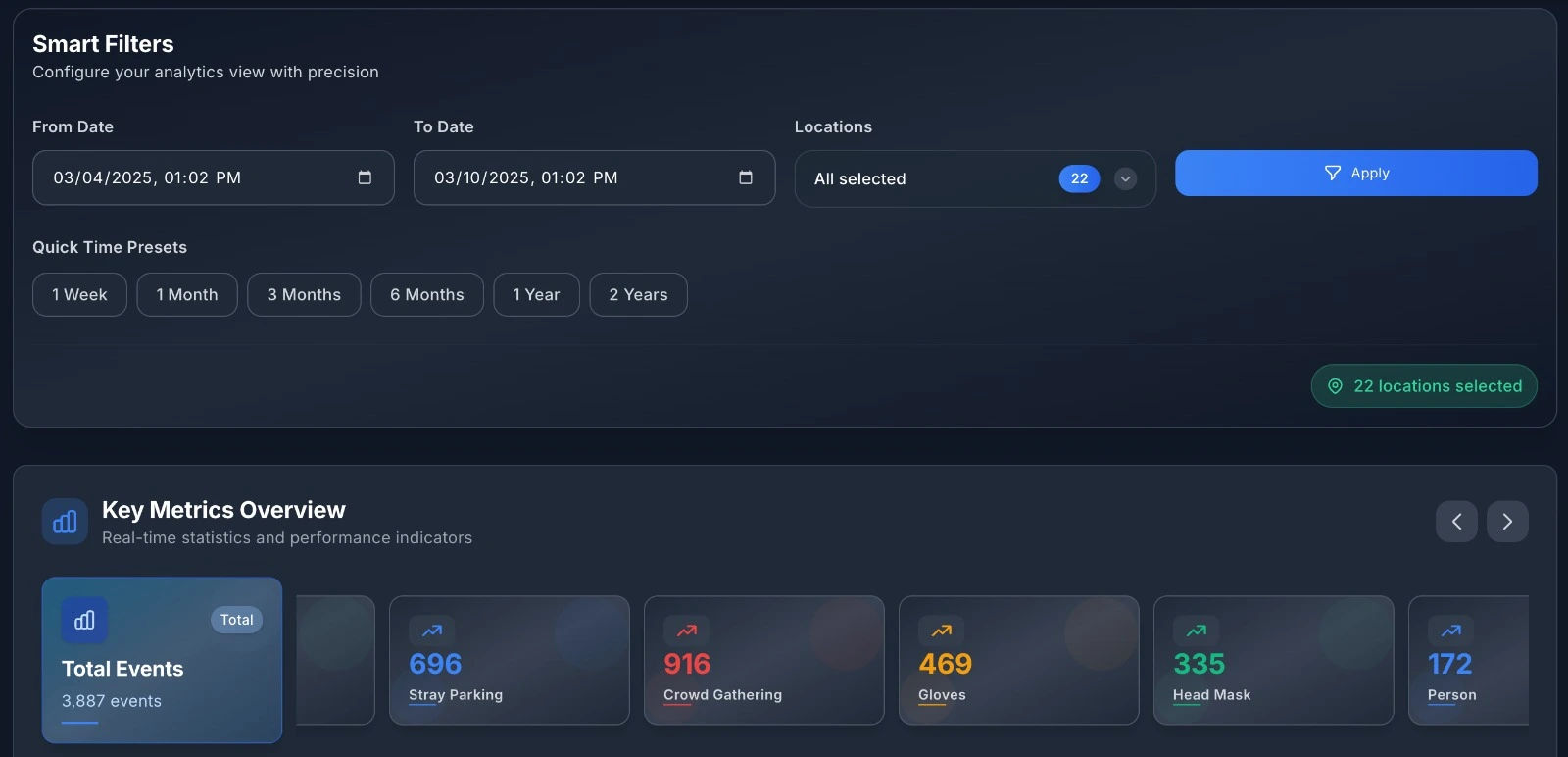The height and width of the screenshot is (757, 1568).
Task: Click the 22 locations selected badge
Action: (x=1424, y=386)
